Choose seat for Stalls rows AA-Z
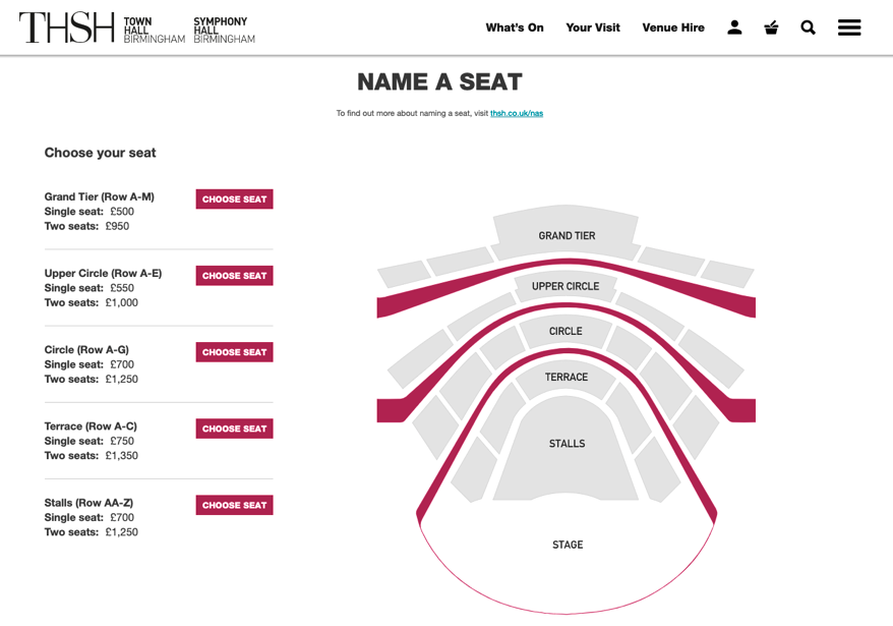 coord(235,505)
